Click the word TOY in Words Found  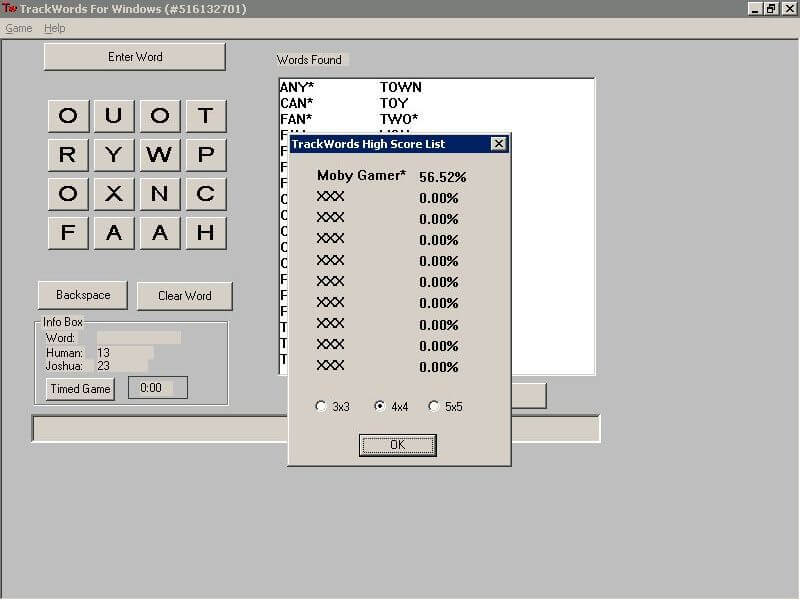pyautogui.click(x=393, y=103)
